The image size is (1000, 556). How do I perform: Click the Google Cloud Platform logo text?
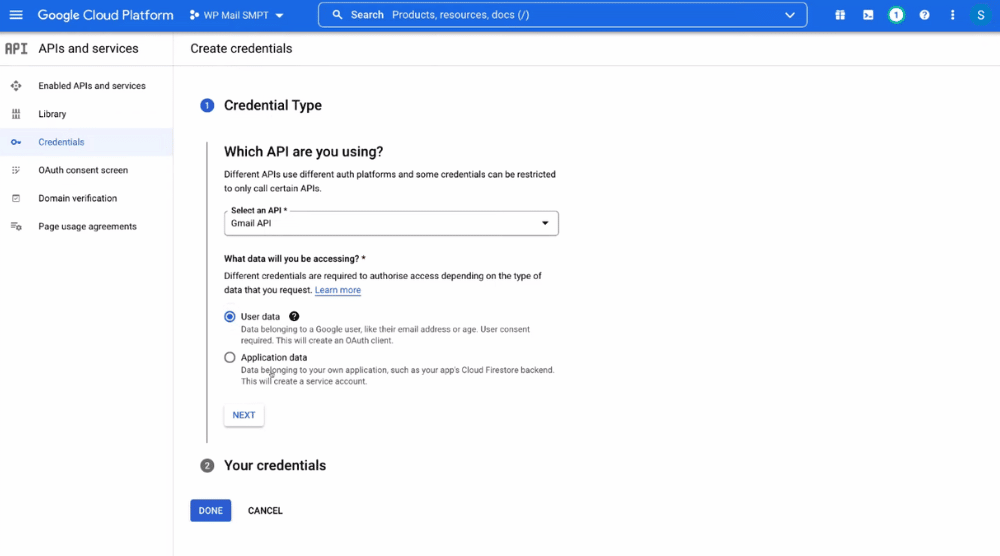[105, 15]
